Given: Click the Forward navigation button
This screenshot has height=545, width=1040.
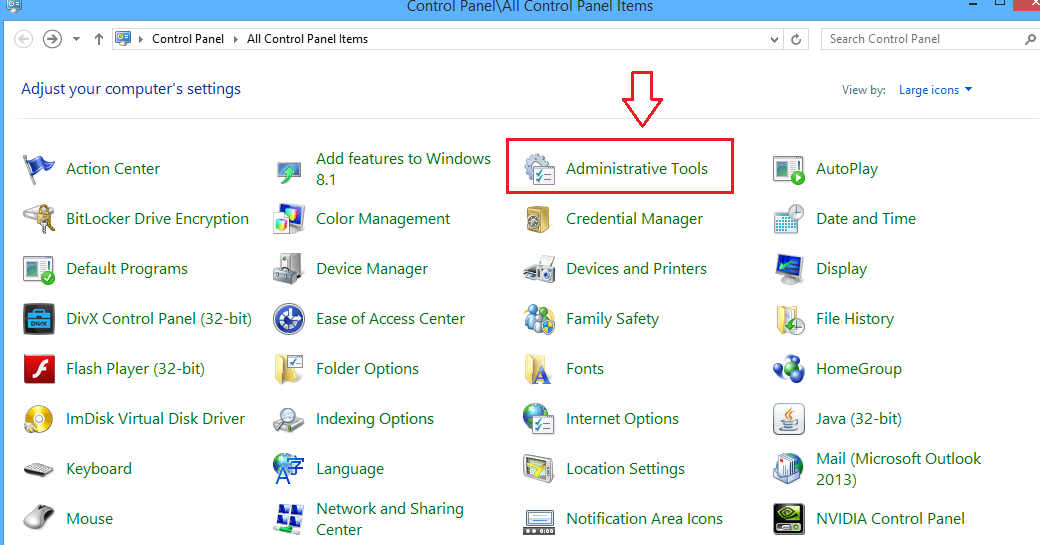Looking at the screenshot, I should coord(52,39).
